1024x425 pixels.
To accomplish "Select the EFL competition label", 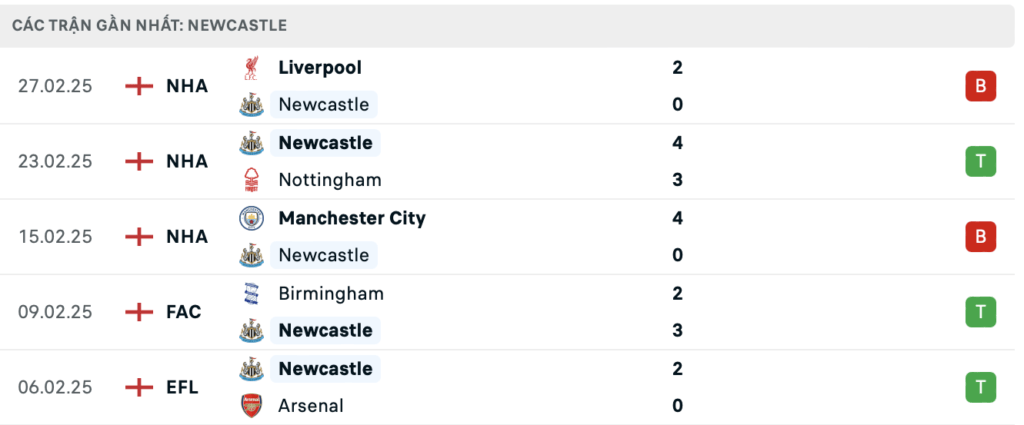I will [182, 387].
